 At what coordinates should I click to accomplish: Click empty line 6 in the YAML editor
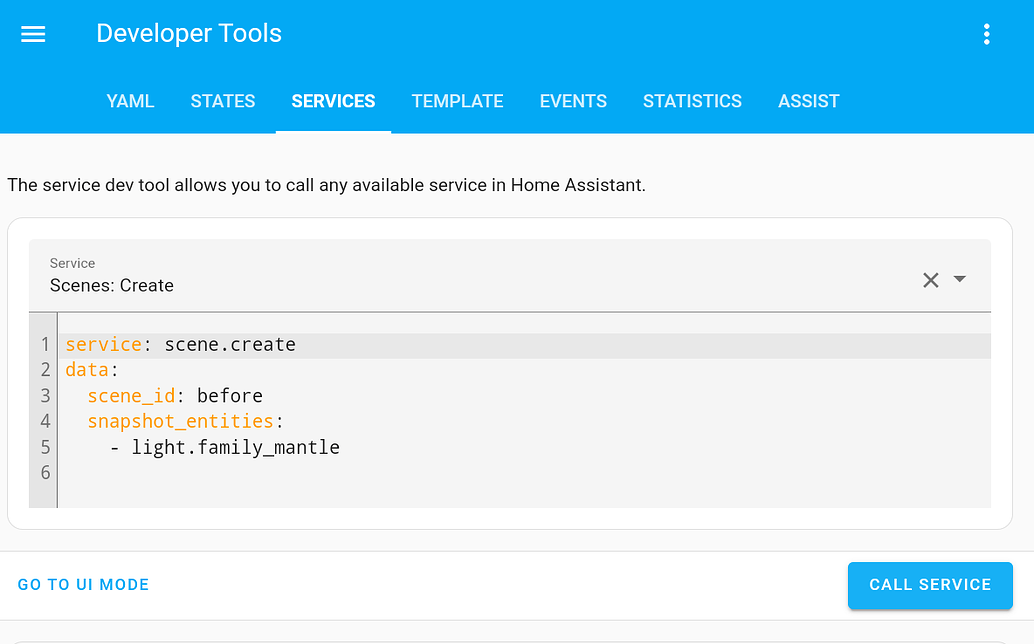(525, 473)
